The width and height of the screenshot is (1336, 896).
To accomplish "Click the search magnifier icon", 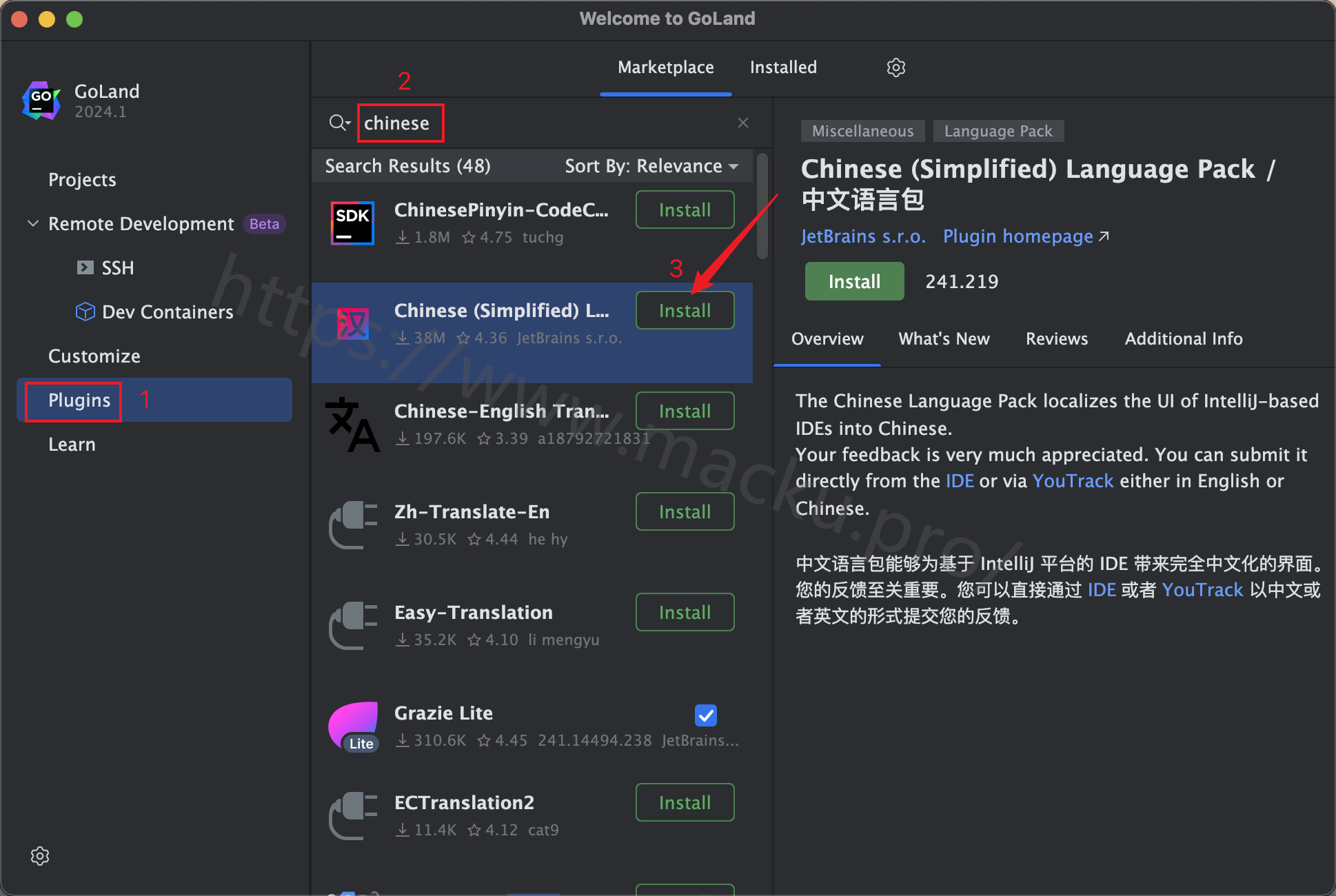I will pos(339,123).
